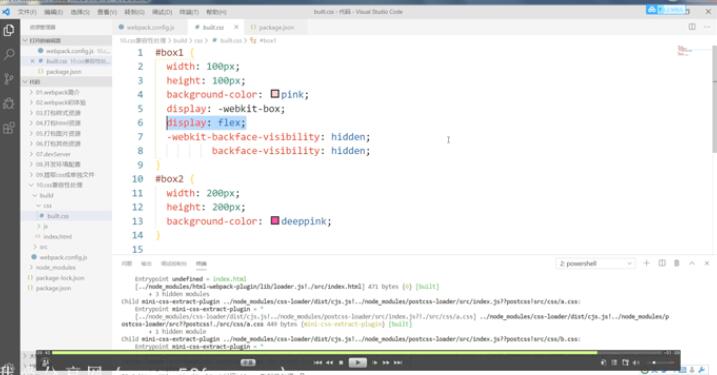The image size is (717, 375).
Task: Switch to the webpack.config.js editor tab
Action: click(149, 27)
